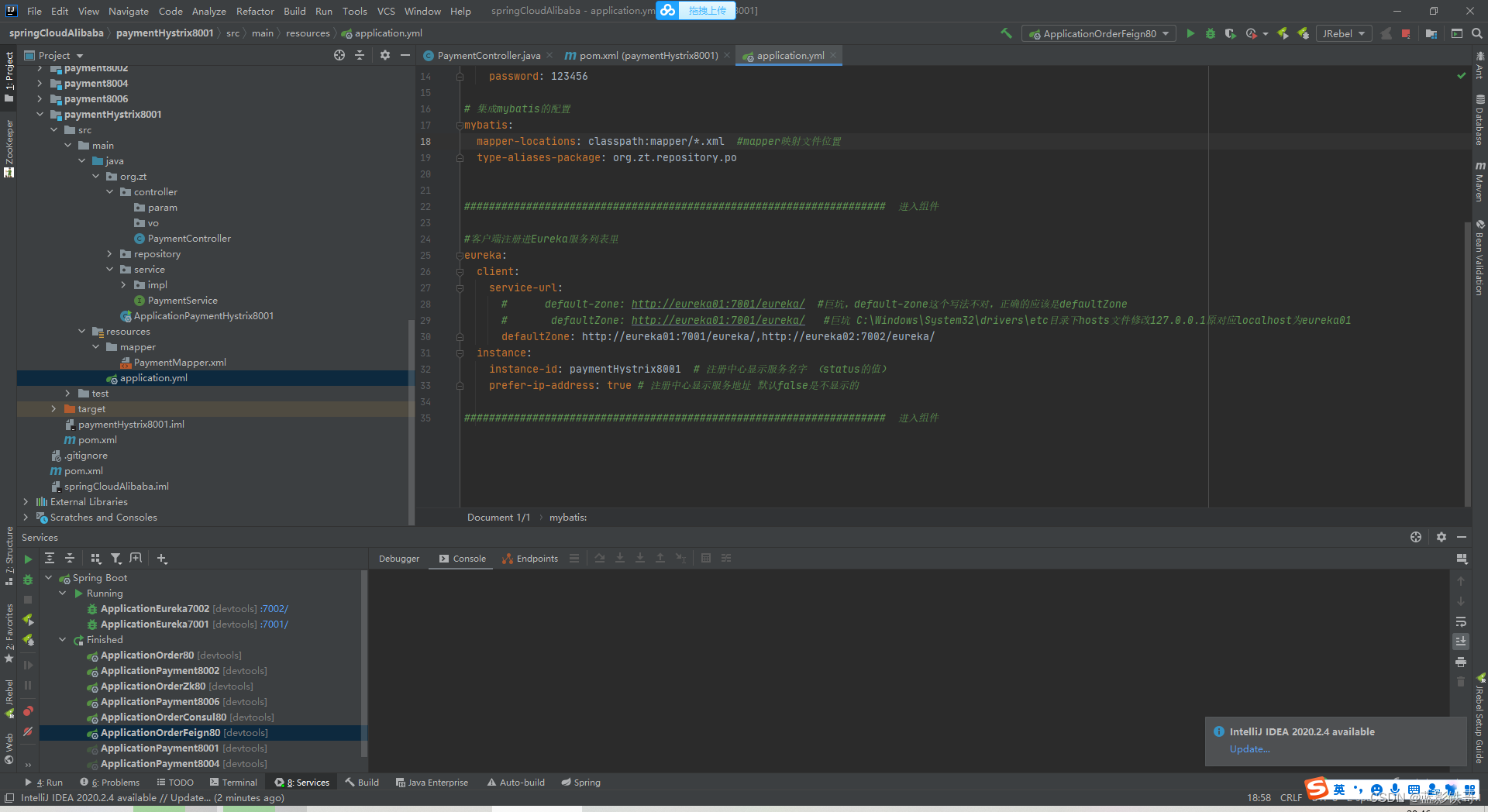Click Restore Layout icon in console panel

(x=1462, y=559)
